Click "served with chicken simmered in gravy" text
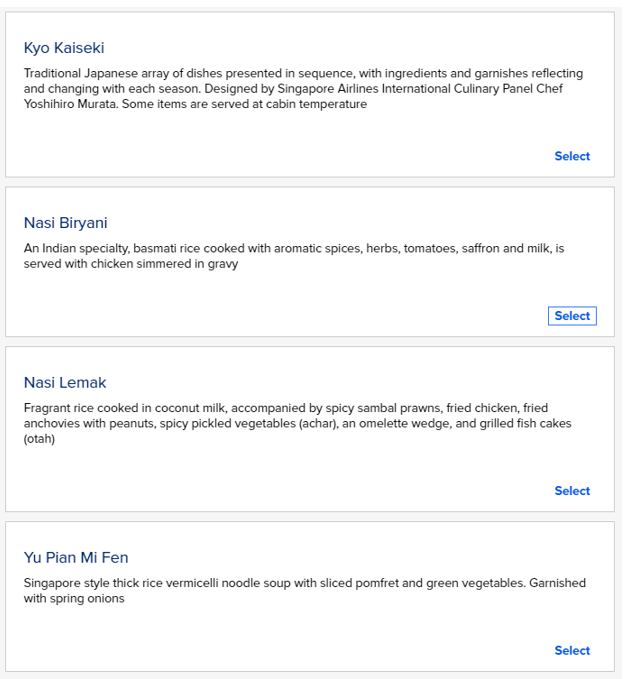This screenshot has width=625, height=679. pyautogui.click(x=131, y=264)
